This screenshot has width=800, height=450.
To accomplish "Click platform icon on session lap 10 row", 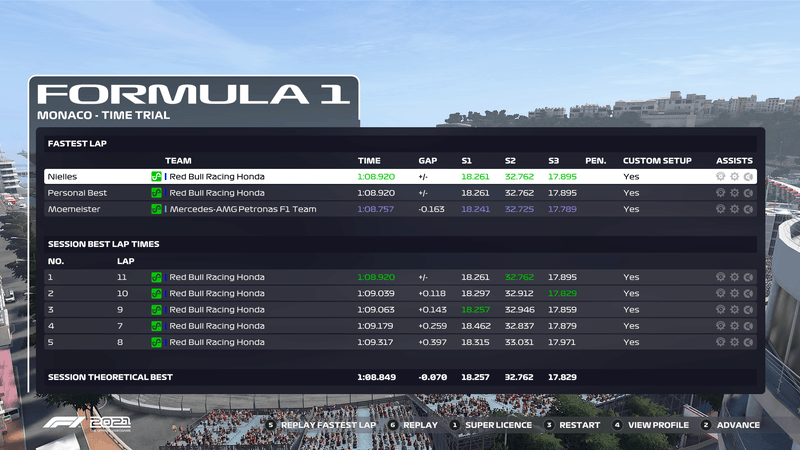I will pyautogui.click(x=156, y=293).
